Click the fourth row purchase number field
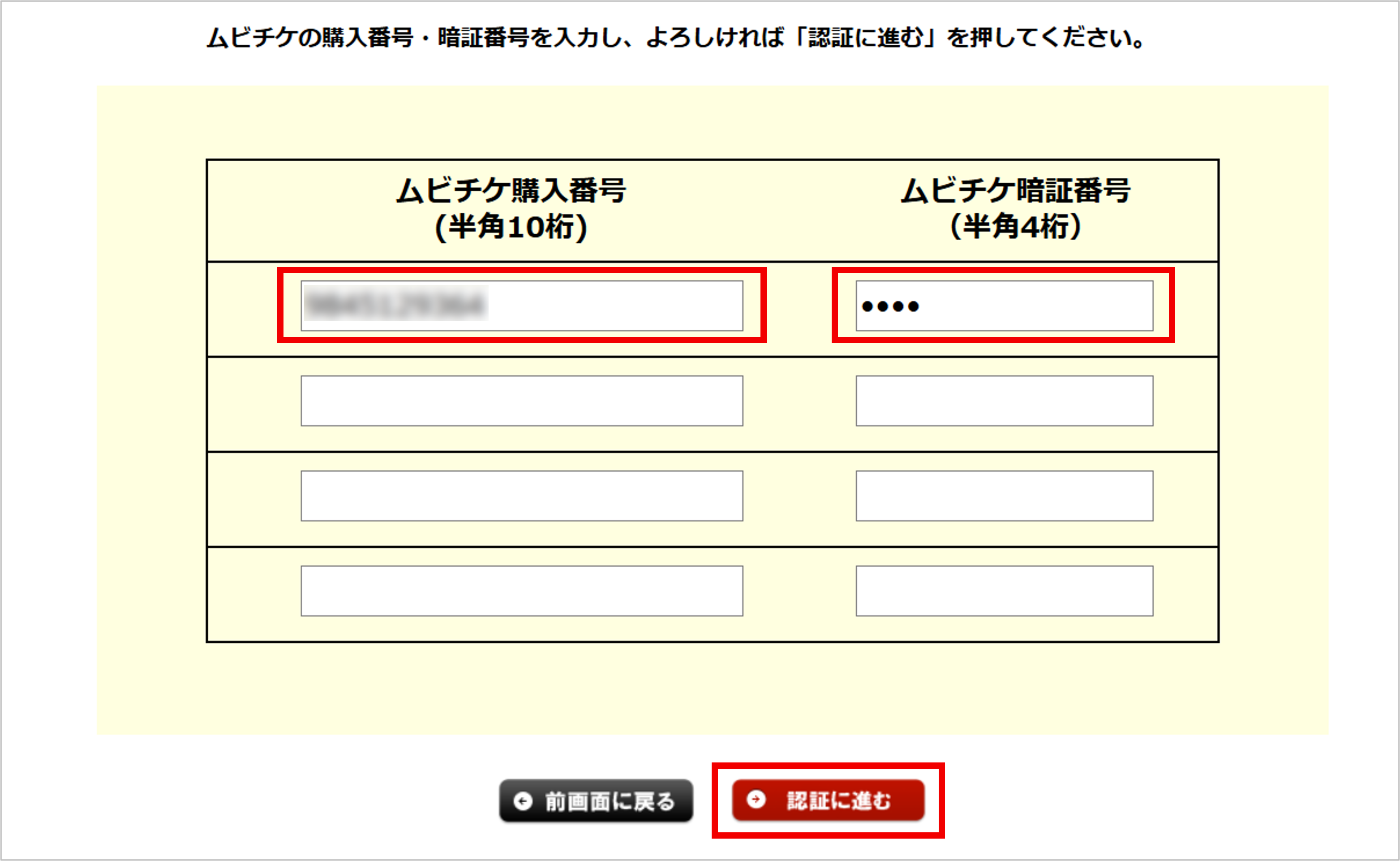 click(521, 591)
